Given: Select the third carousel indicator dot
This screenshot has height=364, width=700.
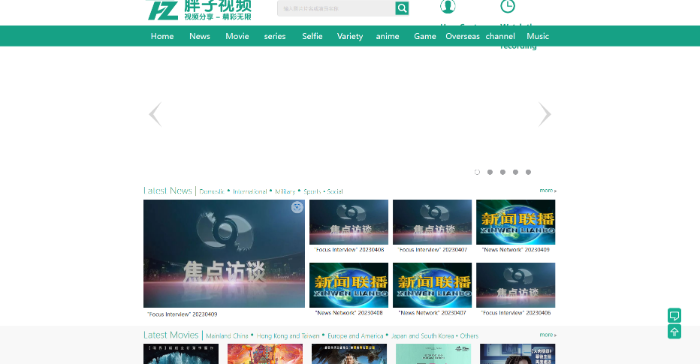Looking at the screenshot, I should click(503, 172).
